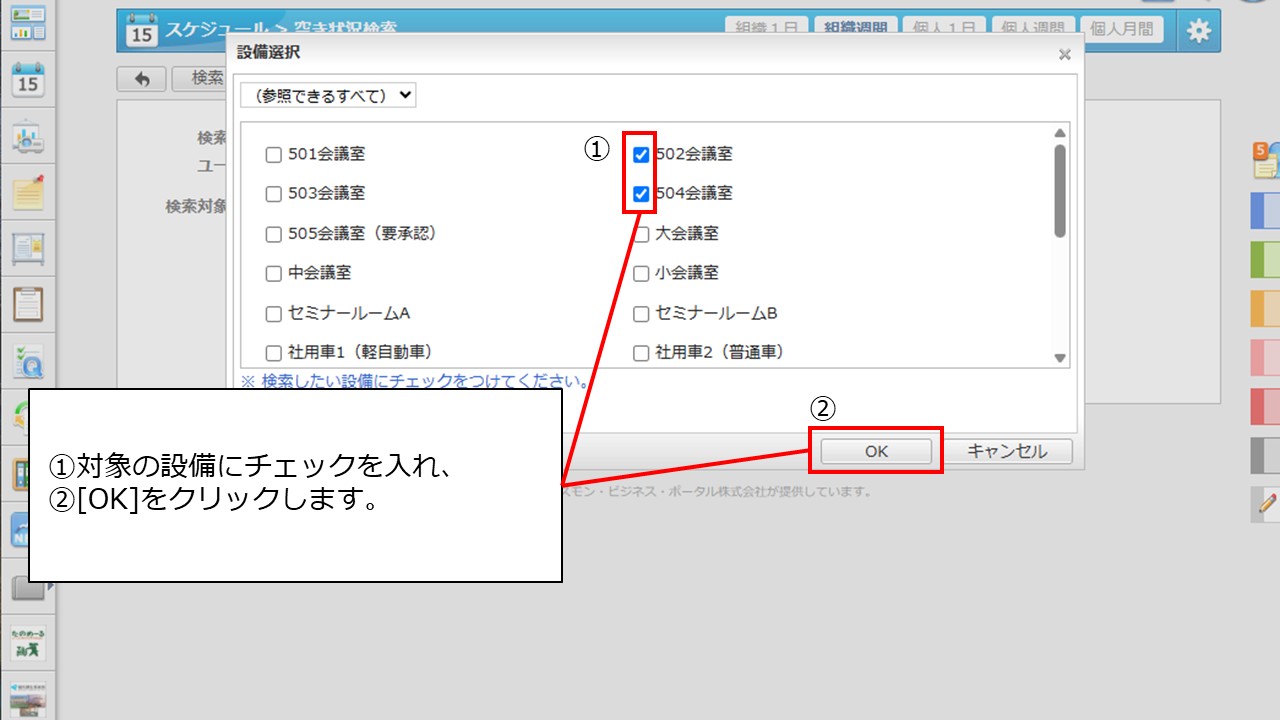Switch to the 組織1日 view tab

click(767, 29)
